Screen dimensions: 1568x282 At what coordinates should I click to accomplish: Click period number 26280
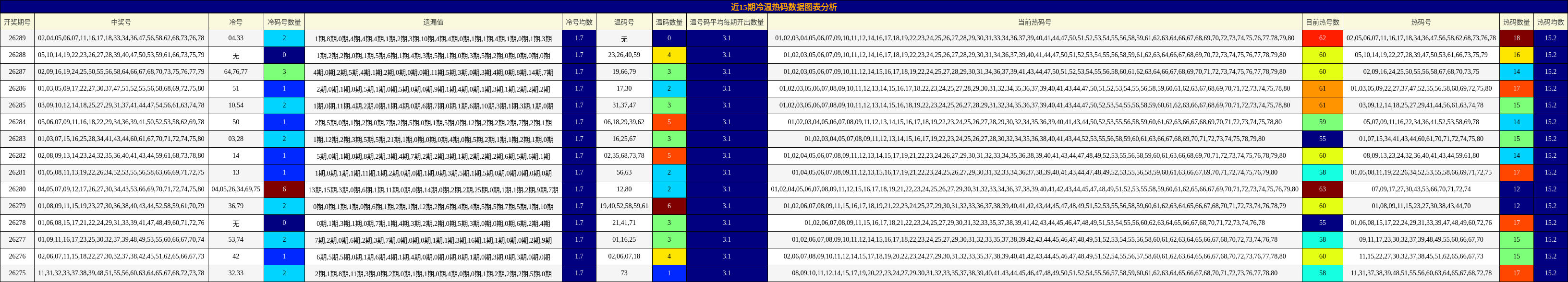17,189
